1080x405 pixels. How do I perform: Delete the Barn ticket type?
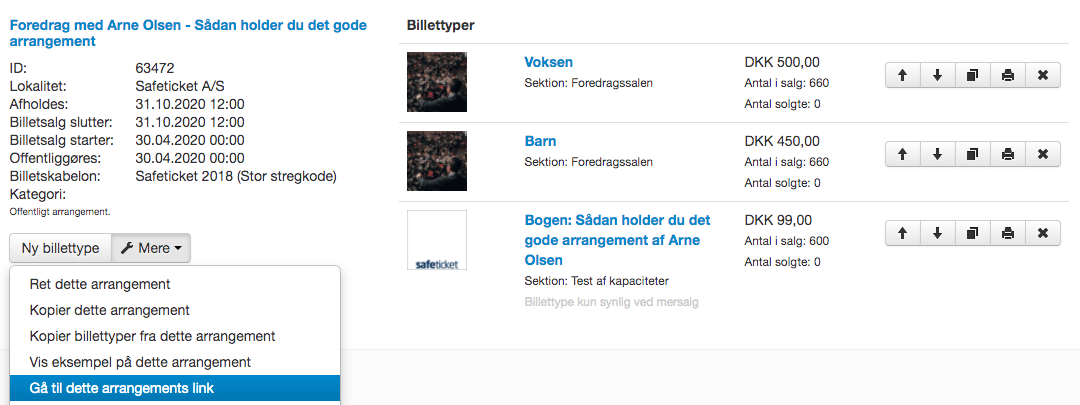tap(1043, 155)
